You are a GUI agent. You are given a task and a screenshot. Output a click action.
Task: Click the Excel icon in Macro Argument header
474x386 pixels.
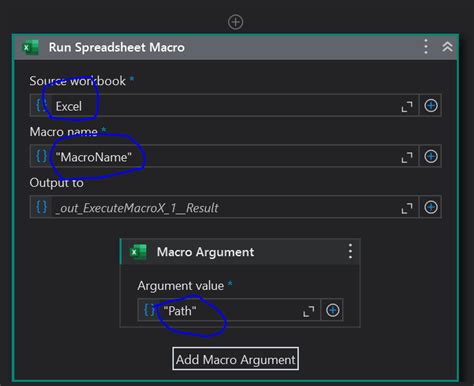pyautogui.click(x=138, y=252)
